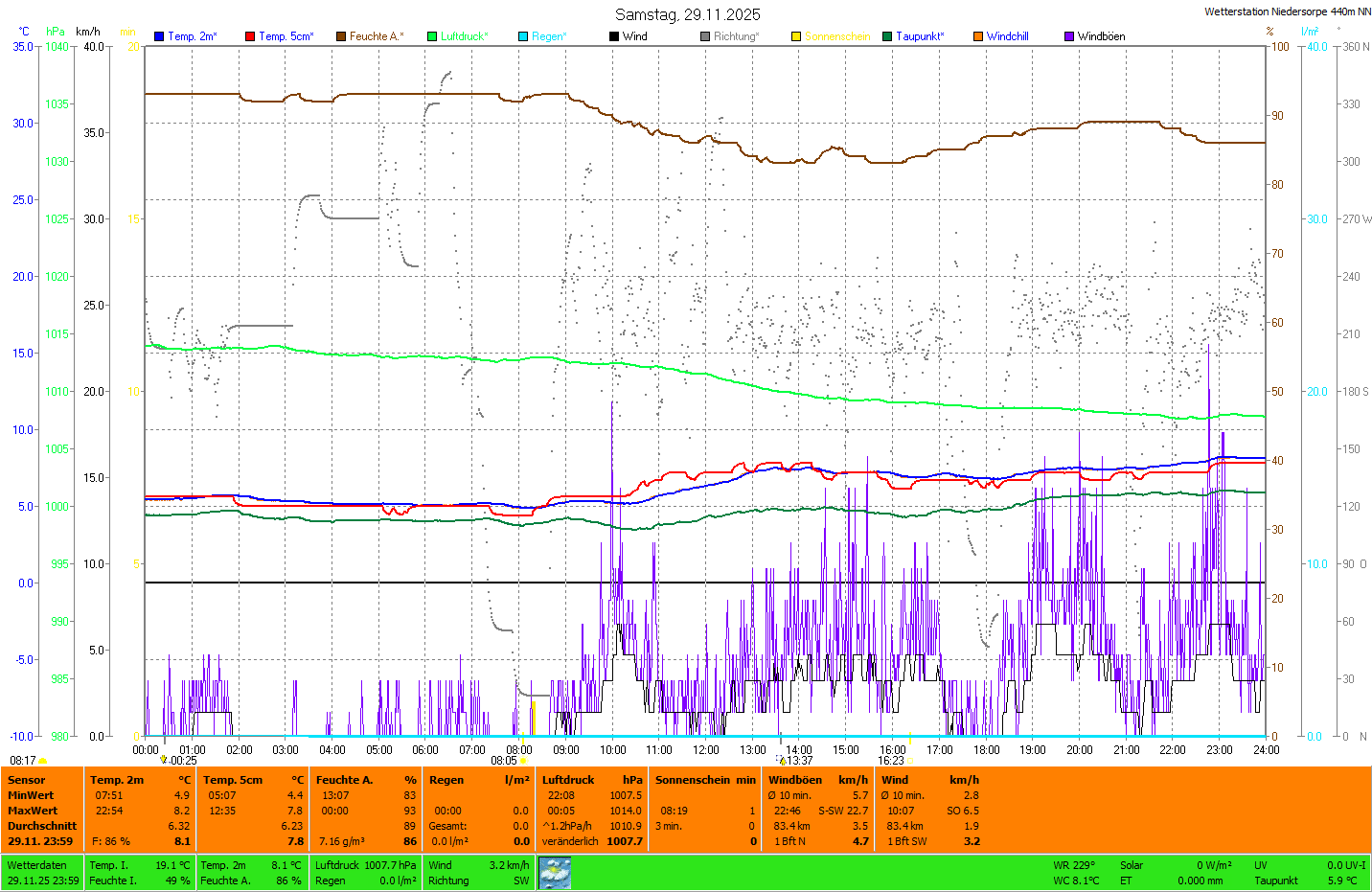This screenshot has height=892, width=1372.
Task: Select the Wind legend label
Action: click(x=634, y=36)
